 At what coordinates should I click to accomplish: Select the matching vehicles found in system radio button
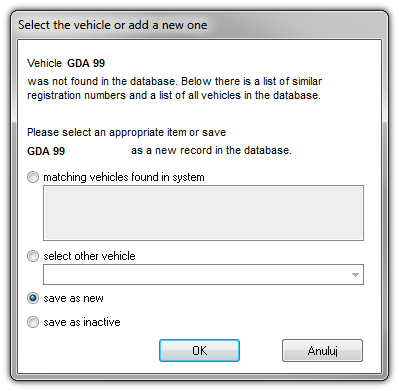33,177
